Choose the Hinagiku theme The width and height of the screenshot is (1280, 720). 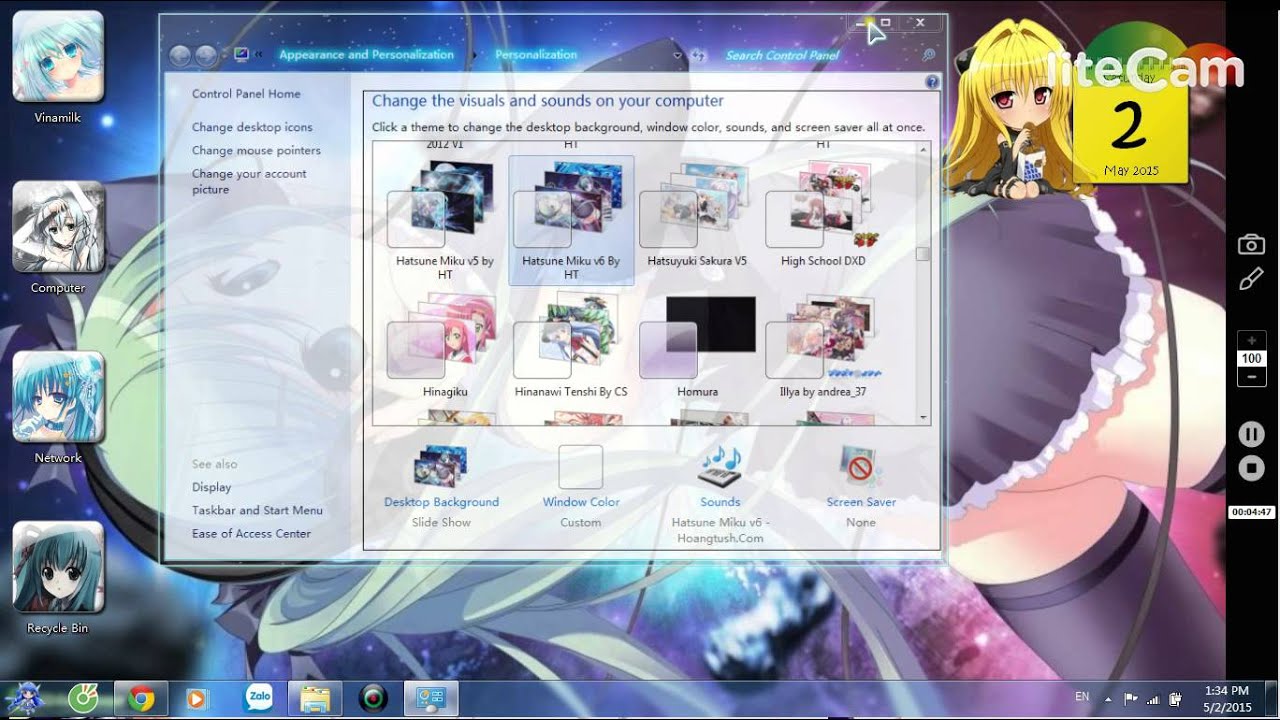[x=444, y=345]
